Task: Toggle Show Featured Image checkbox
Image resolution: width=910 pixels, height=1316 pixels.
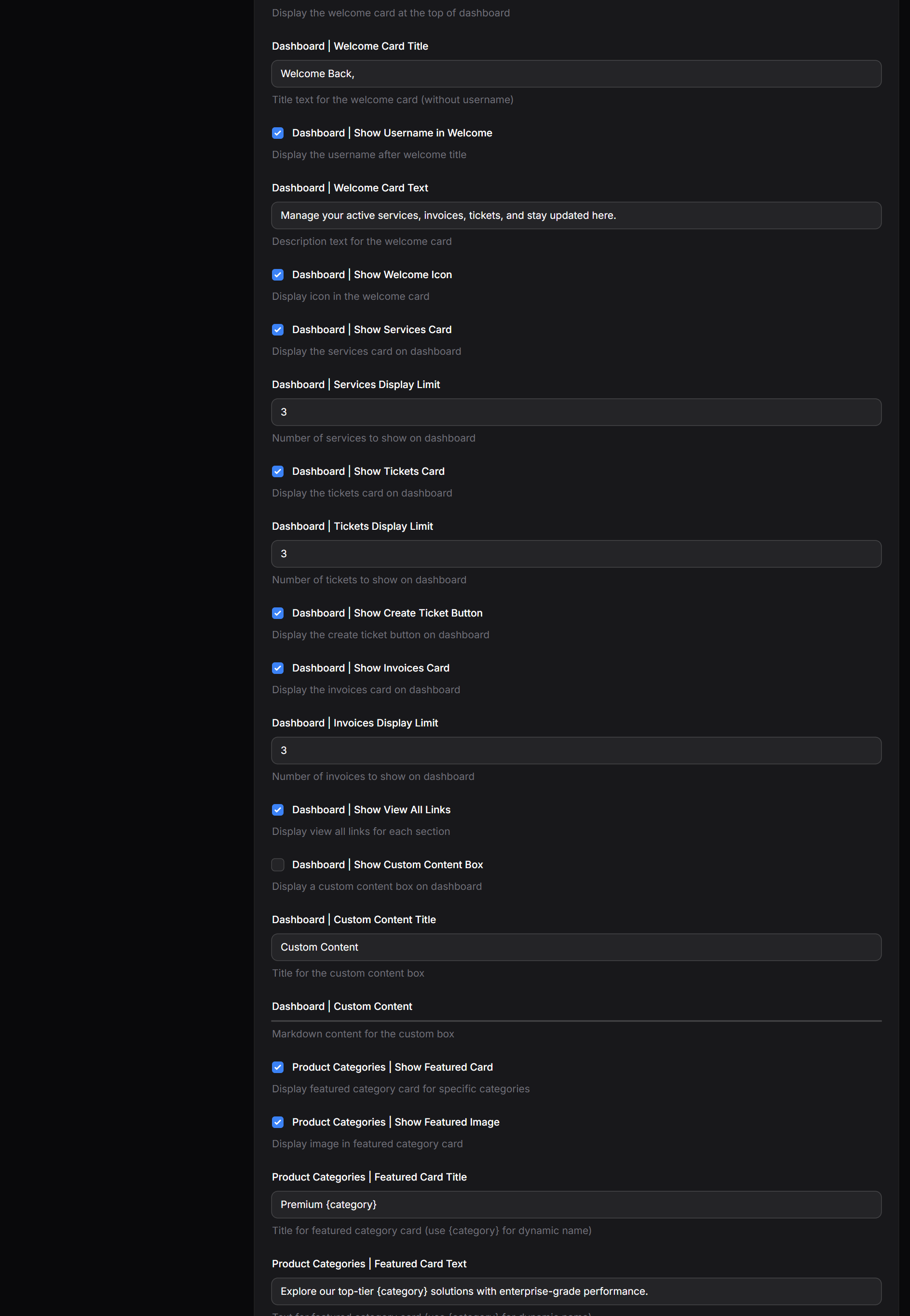Action: coord(278,1122)
